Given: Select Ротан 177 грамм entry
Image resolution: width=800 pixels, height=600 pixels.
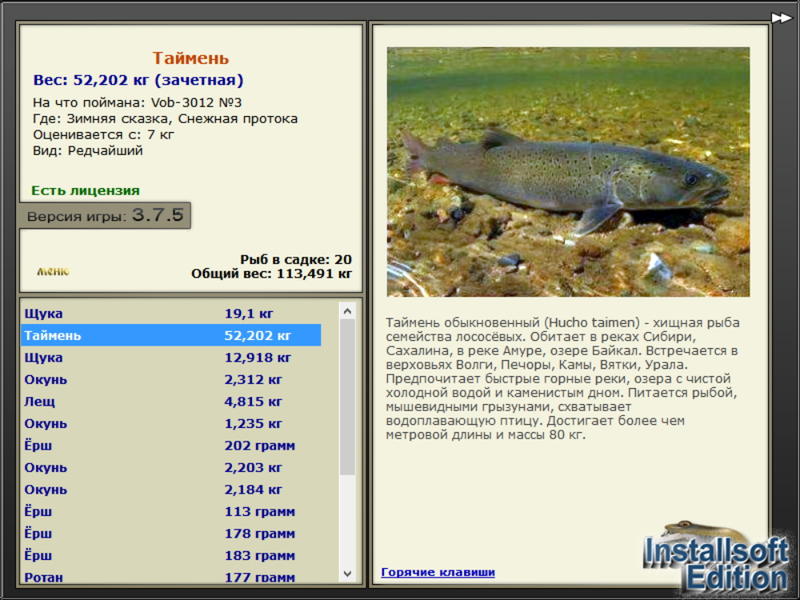Looking at the screenshot, I should [x=171, y=576].
